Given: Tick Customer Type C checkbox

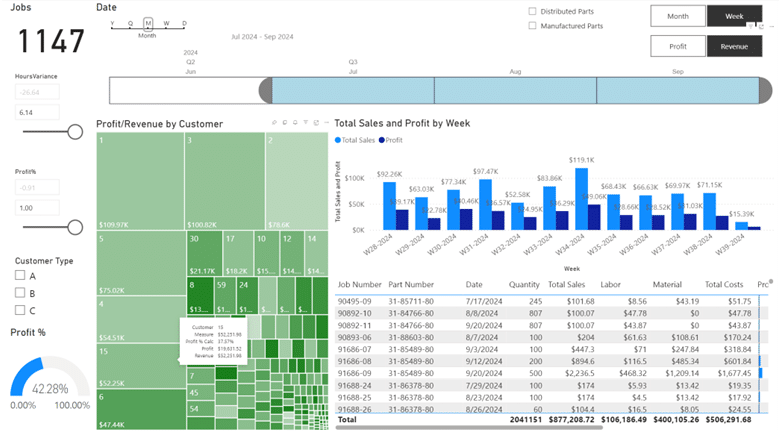Looking at the screenshot, I should click(x=20, y=310).
